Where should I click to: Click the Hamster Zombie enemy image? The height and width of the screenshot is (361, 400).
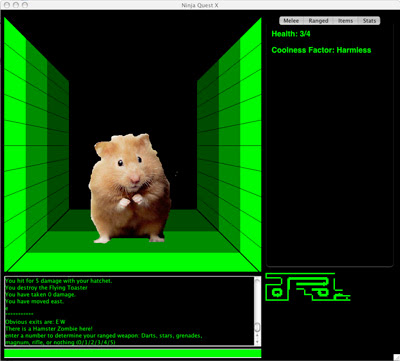[131, 188]
